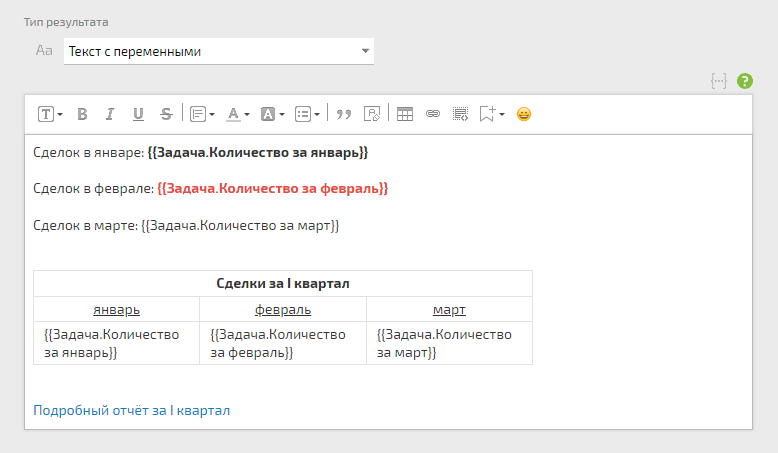
Task: Expand the alignment dropdown arrow
Action: point(212,115)
